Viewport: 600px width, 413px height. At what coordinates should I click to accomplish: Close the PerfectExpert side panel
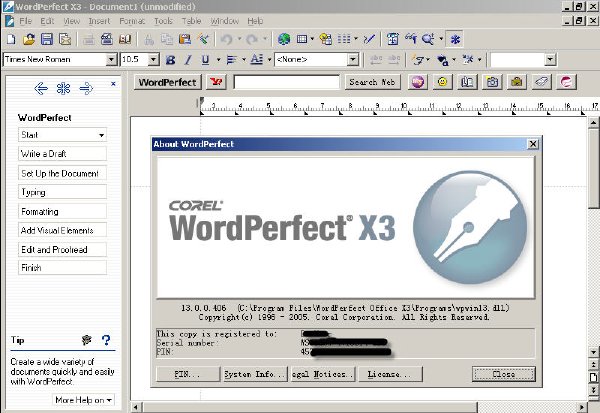[113, 83]
